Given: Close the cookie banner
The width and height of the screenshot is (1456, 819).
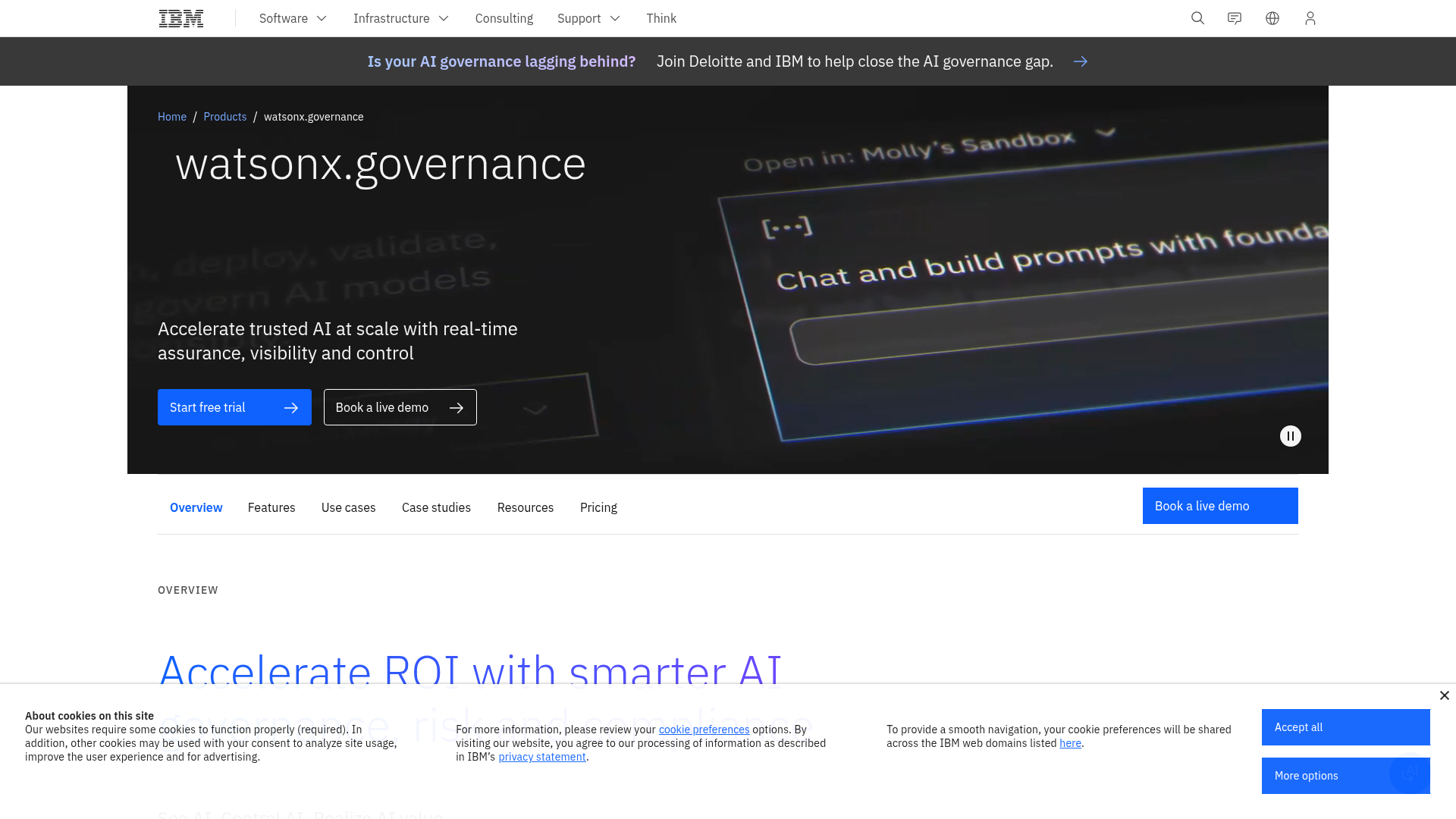Looking at the screenshot, I should pyautogui.click(x=1445, y=695).
